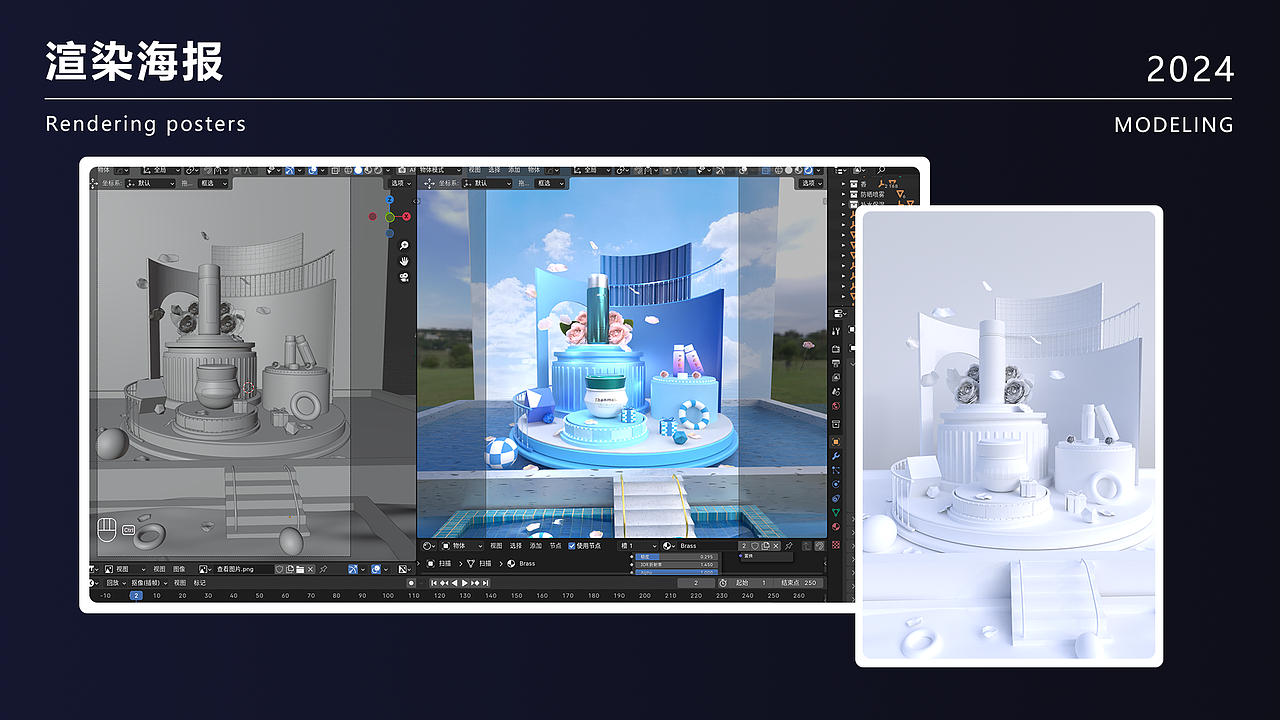Click the Brass material name field
The width and height of the screenshot is (1280, 720).
click(708, 546)
